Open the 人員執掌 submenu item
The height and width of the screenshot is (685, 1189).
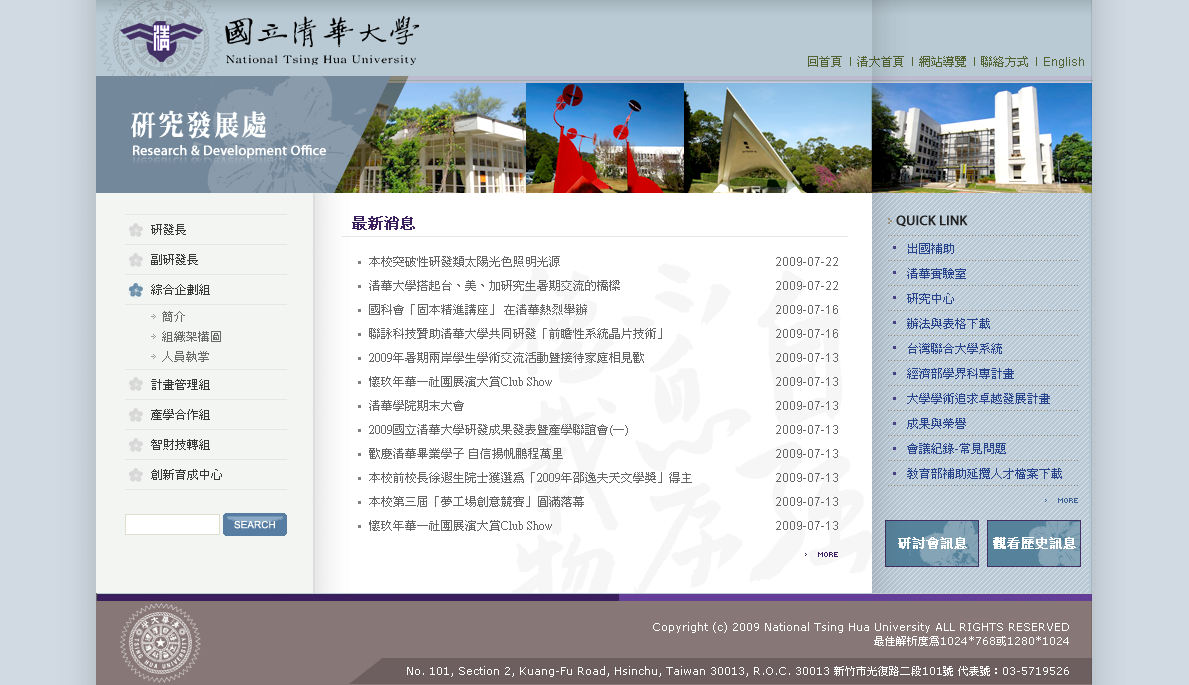click(185, 356)
